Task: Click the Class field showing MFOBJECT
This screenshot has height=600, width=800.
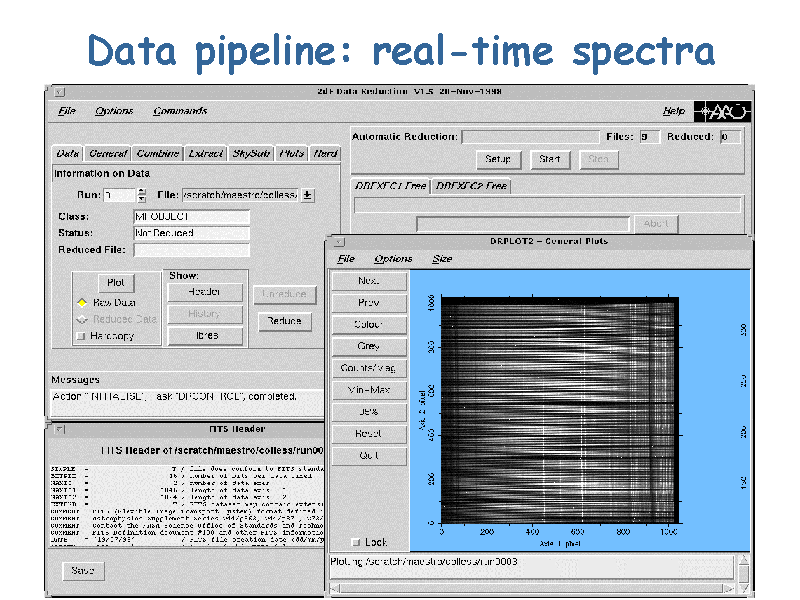Action: 191,217
